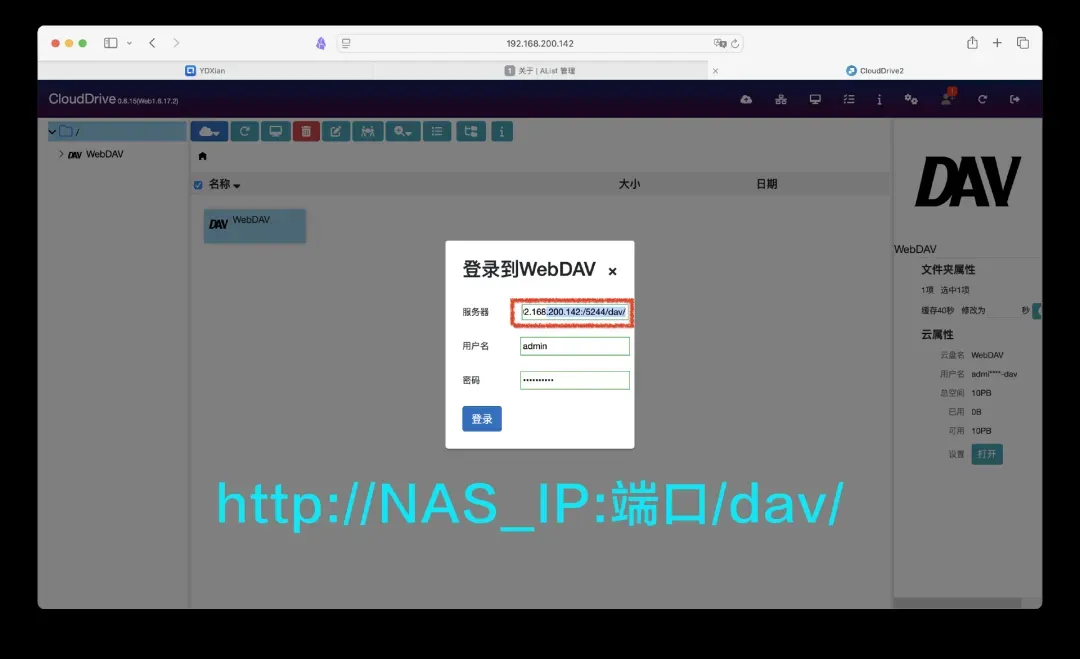Switch to the YDXian browser tab
1080x659 pixels.
tap(205, 71)
